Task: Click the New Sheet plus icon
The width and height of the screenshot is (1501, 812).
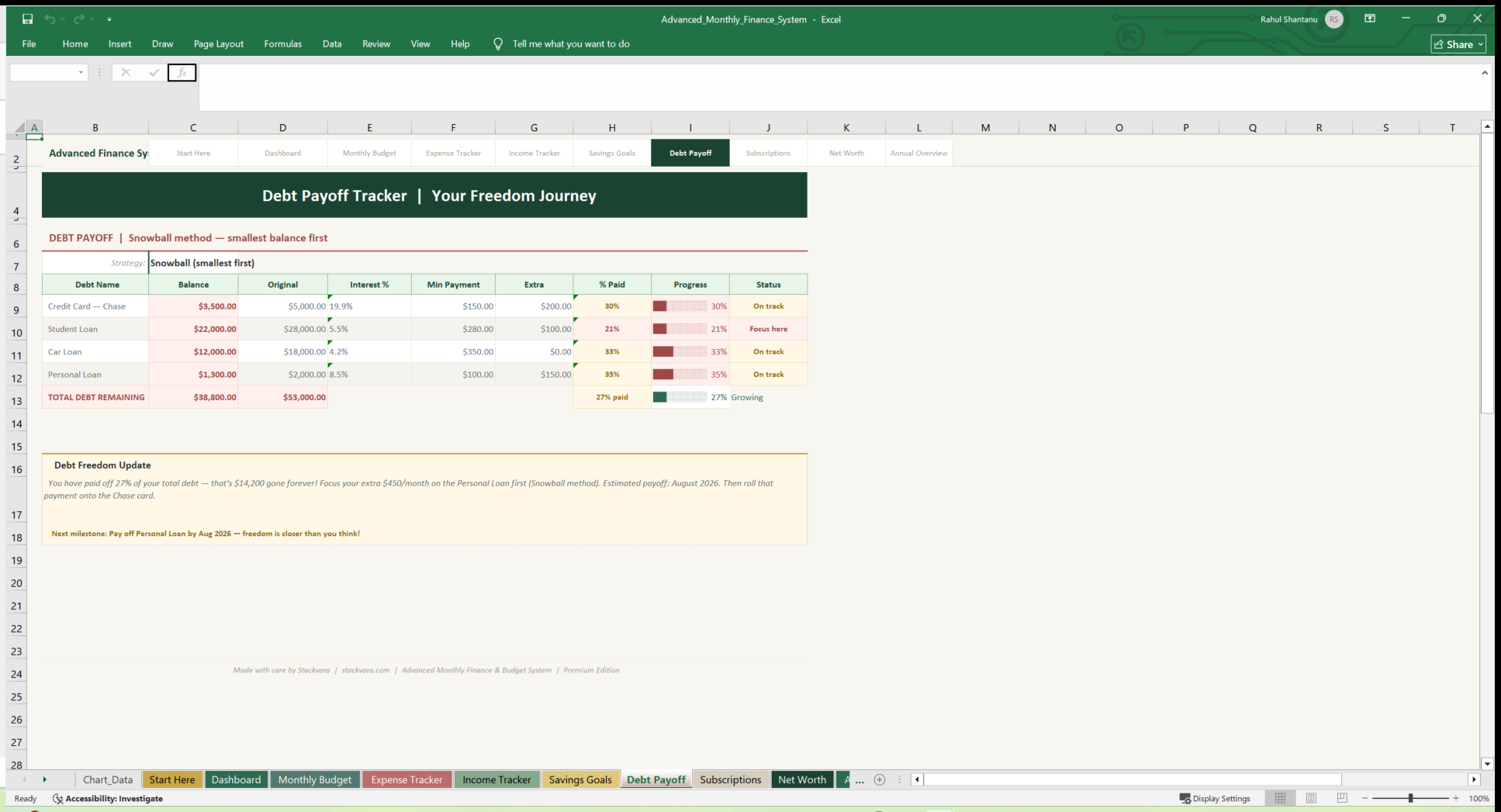Action: click(x=880, y=779)
